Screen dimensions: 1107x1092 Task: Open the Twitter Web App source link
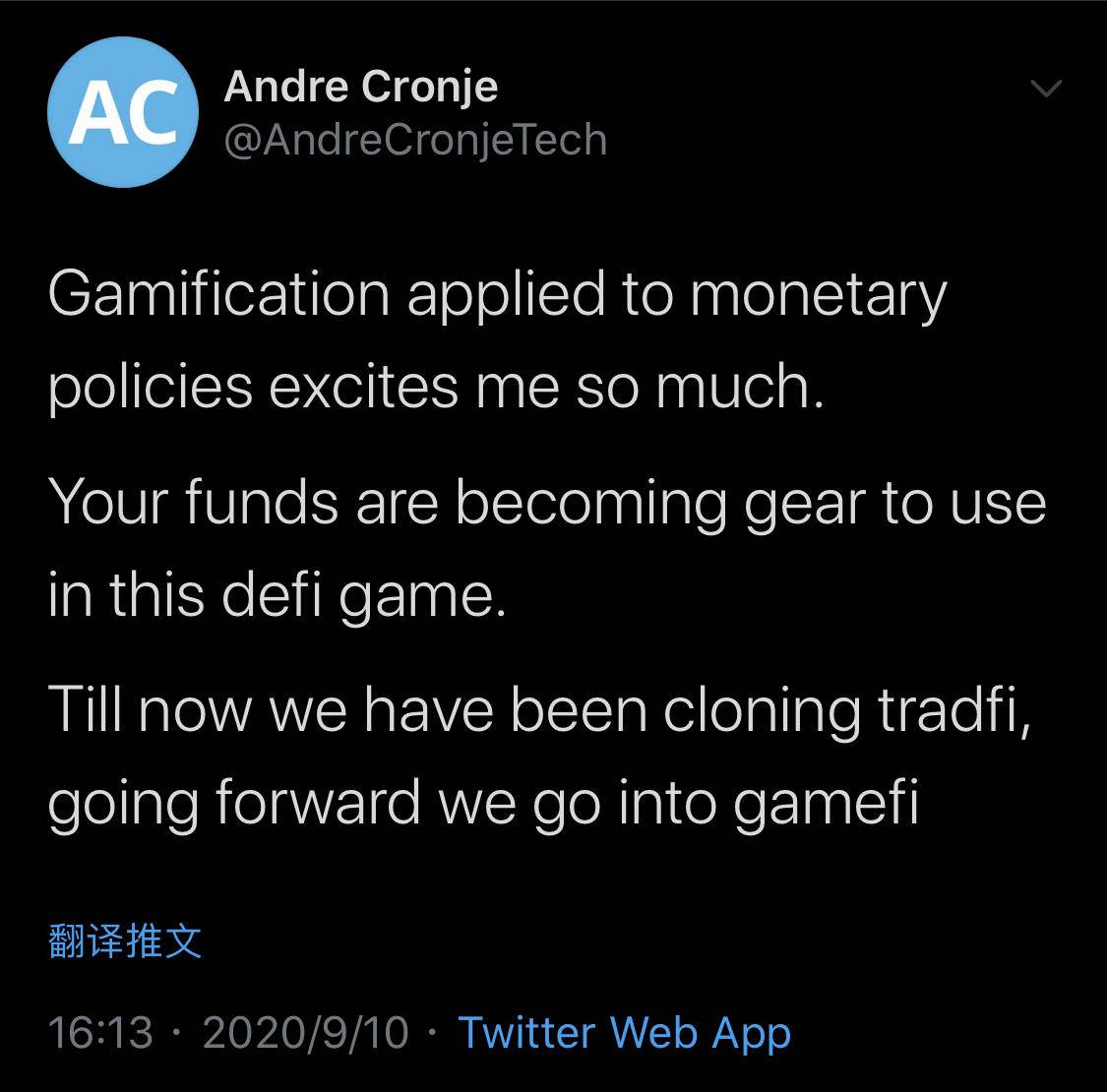tap(623, 1033)
